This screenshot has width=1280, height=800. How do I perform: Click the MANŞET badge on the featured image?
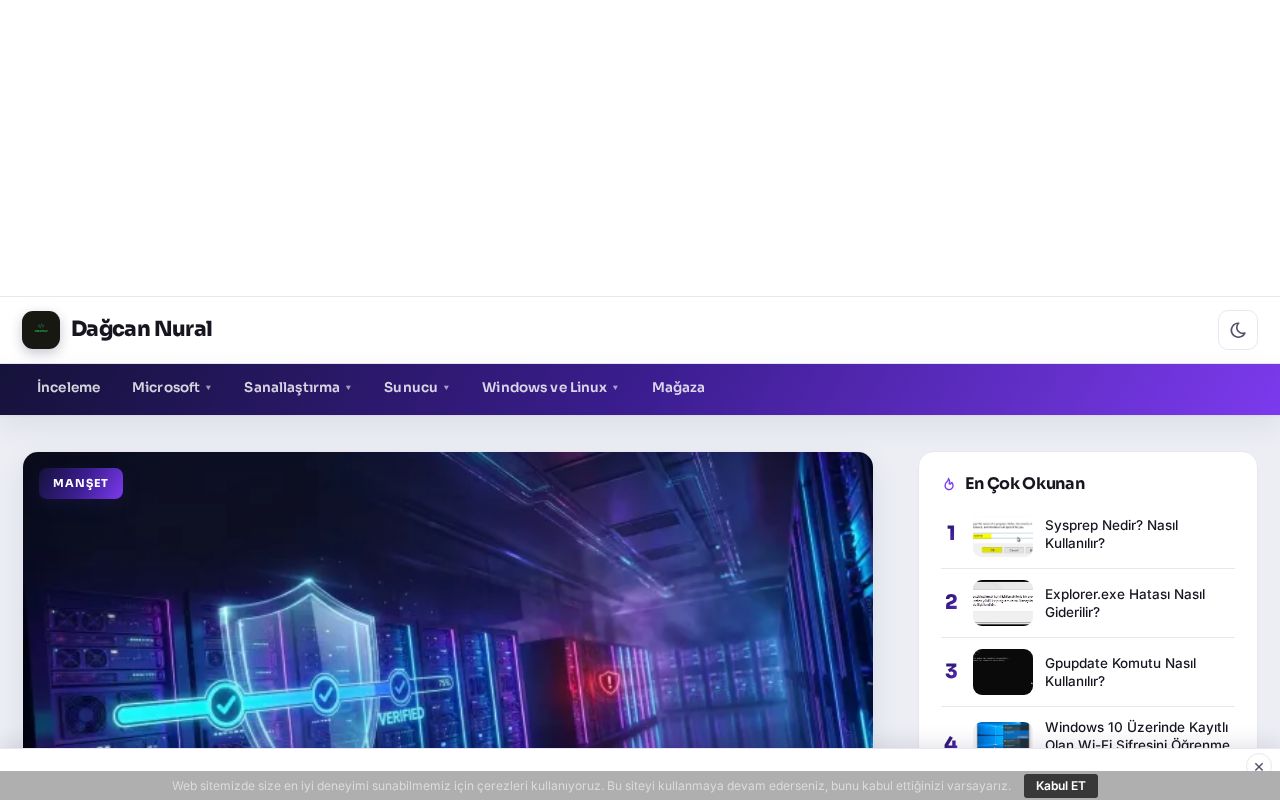coord(81,483)
